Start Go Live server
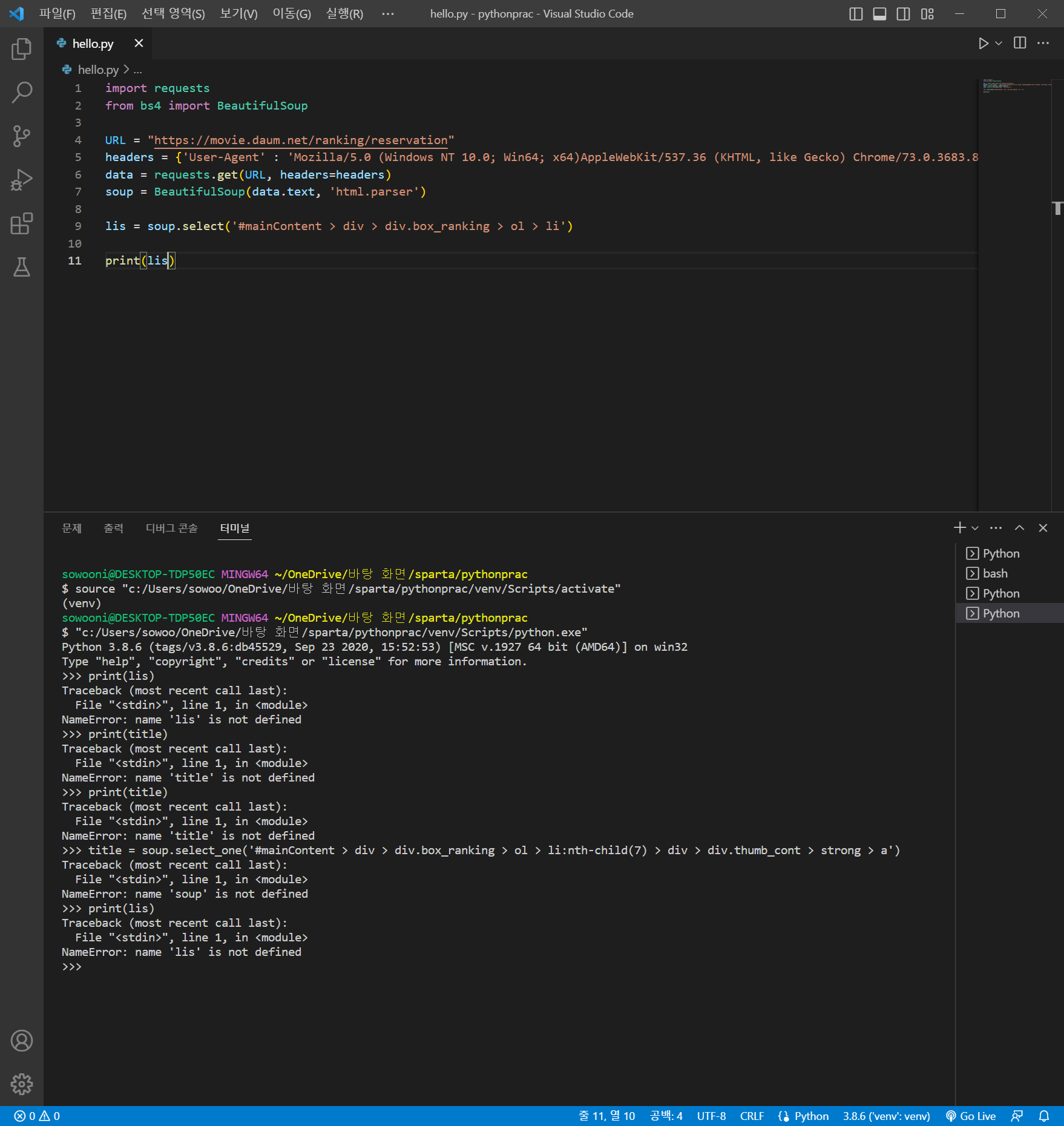This screenshot has width=1064, height=1126. point(970,1116)
